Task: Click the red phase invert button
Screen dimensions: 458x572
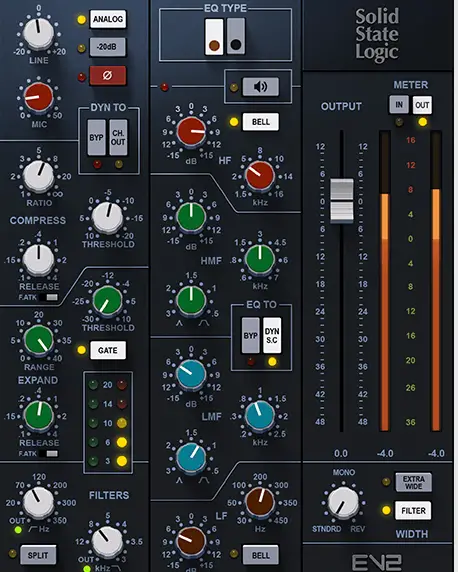Action: [x=108, y=76]
